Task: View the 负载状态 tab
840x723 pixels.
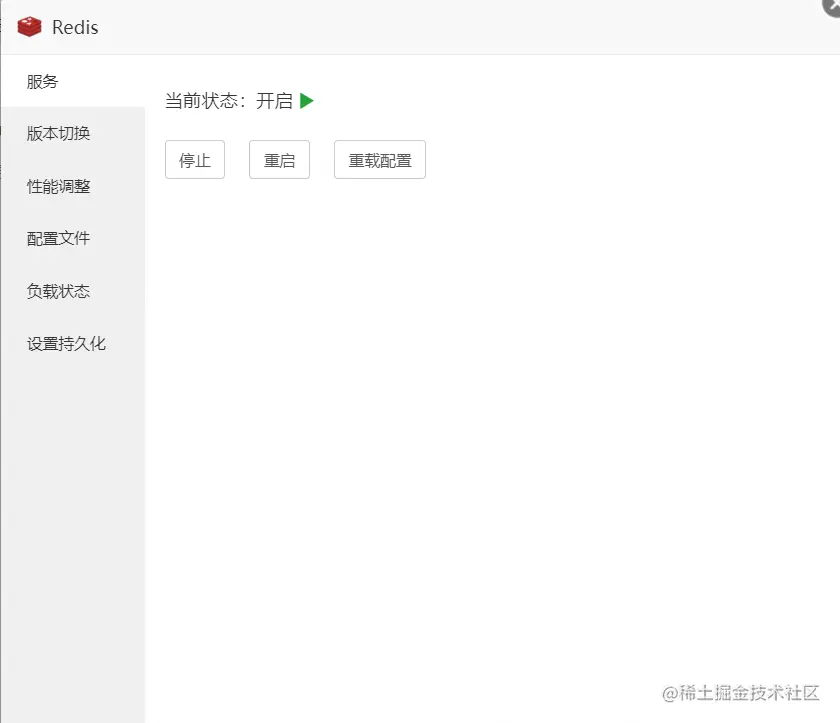Action: tap(73, 291)
